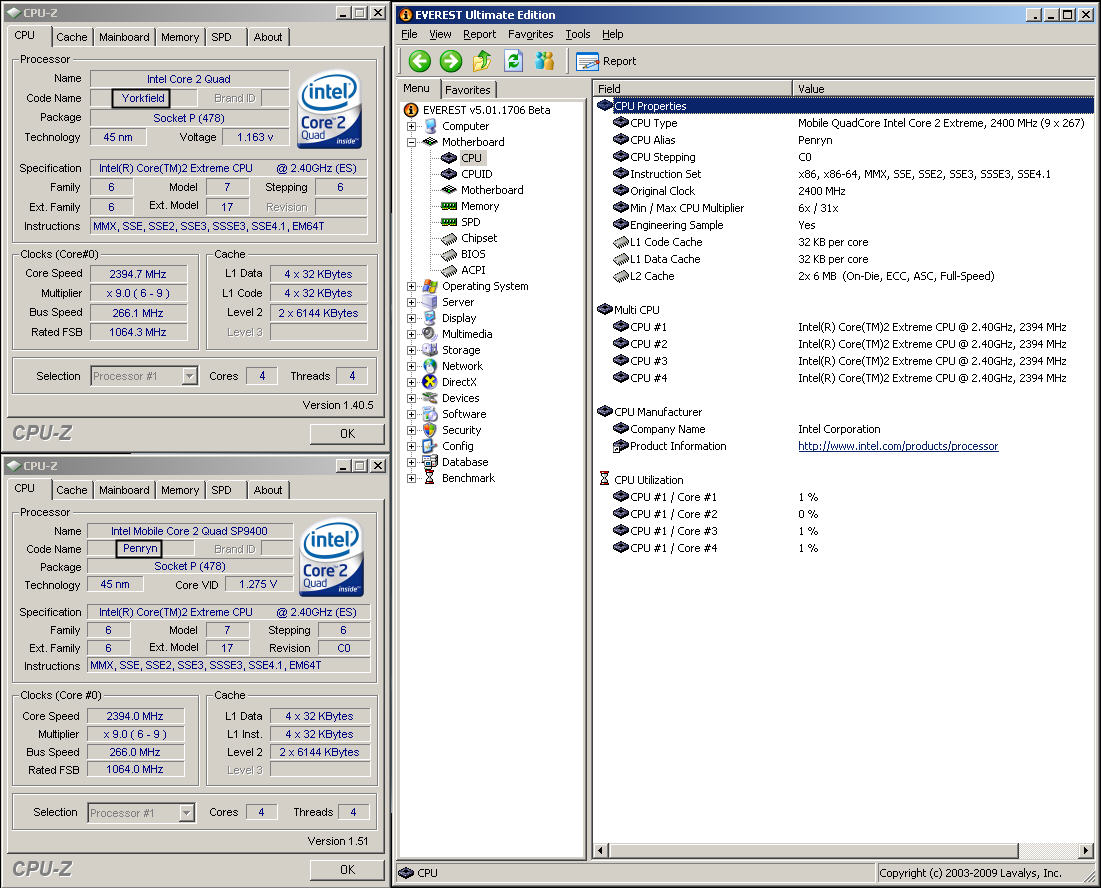Select the Memory module icon in tree

tap(449, 206)
